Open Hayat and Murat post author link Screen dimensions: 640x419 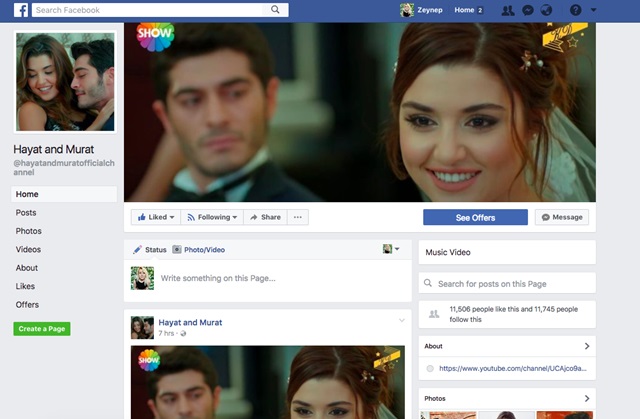coord(190,322)
